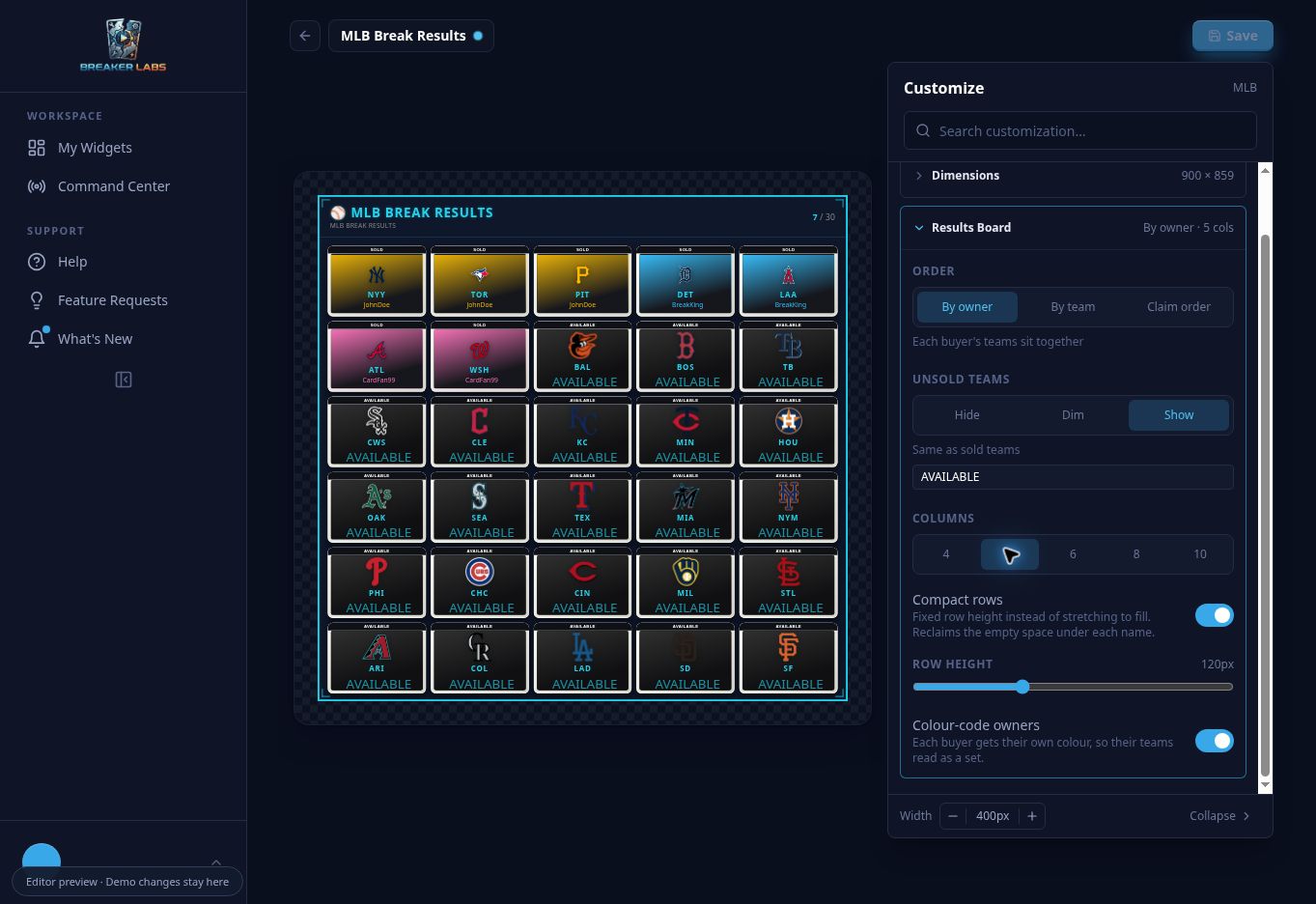Screen dimensions: 1316x904
Task: Expand the Dimensions section
Action: [1073, 176]
